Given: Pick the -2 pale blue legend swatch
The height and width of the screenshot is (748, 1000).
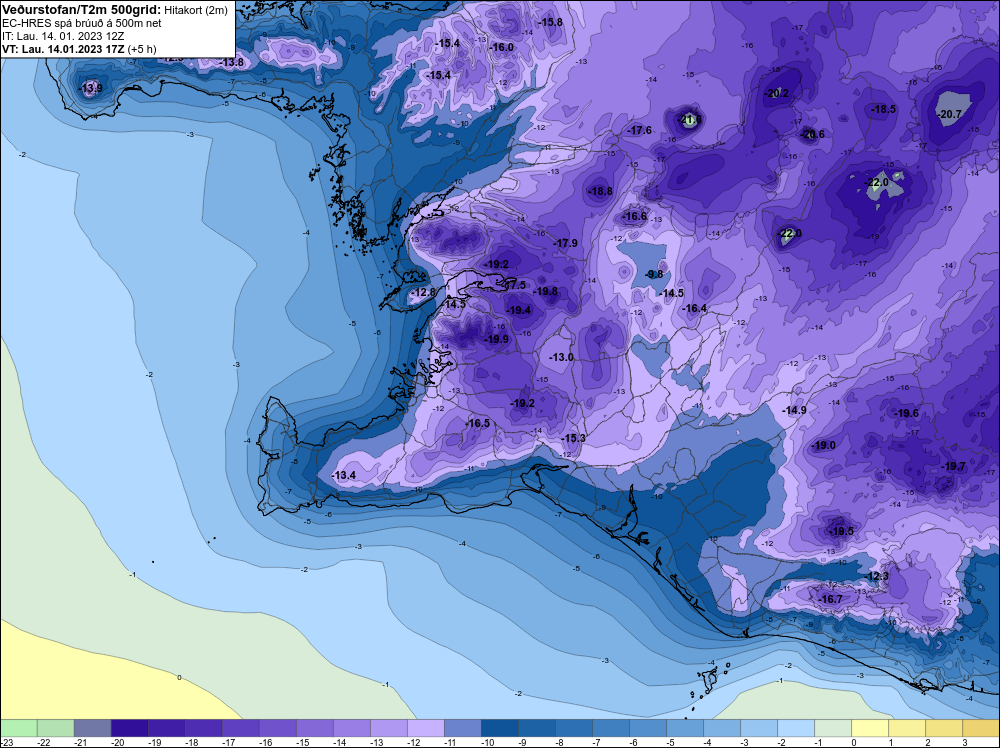Looking at the screenshot, I should point(795,728).
